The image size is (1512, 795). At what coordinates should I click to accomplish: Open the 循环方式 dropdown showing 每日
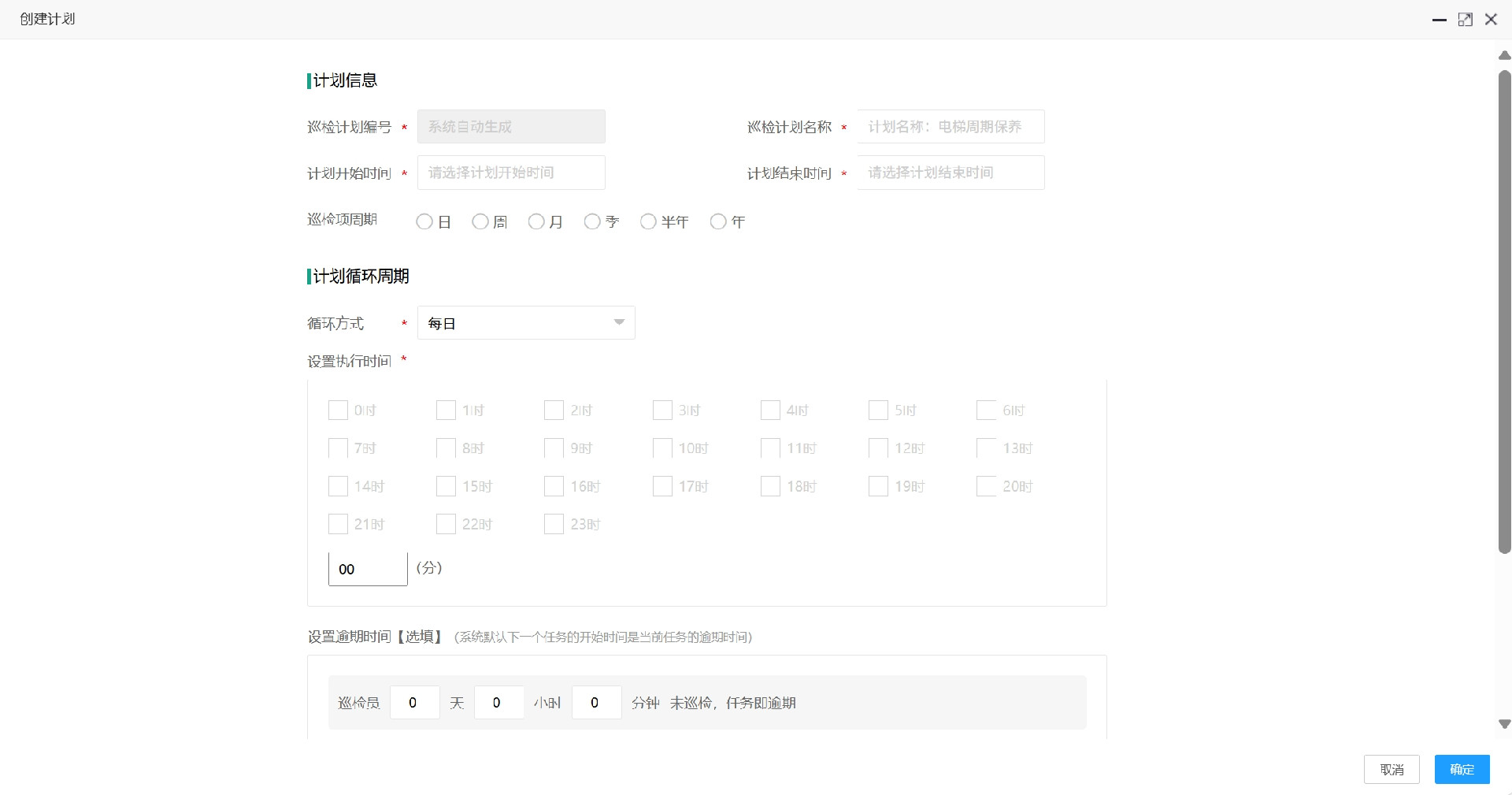(526, 323)
